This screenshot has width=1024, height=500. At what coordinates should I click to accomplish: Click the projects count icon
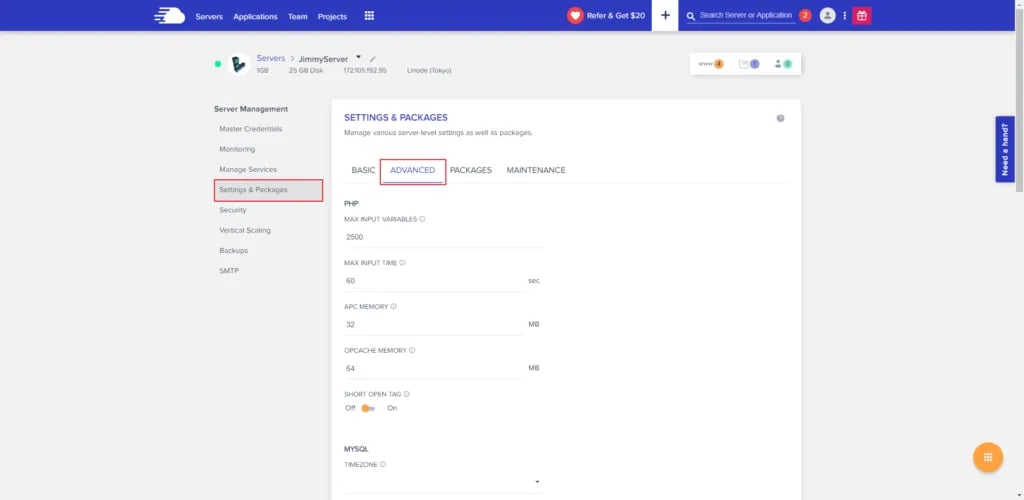tap(749, 64)
